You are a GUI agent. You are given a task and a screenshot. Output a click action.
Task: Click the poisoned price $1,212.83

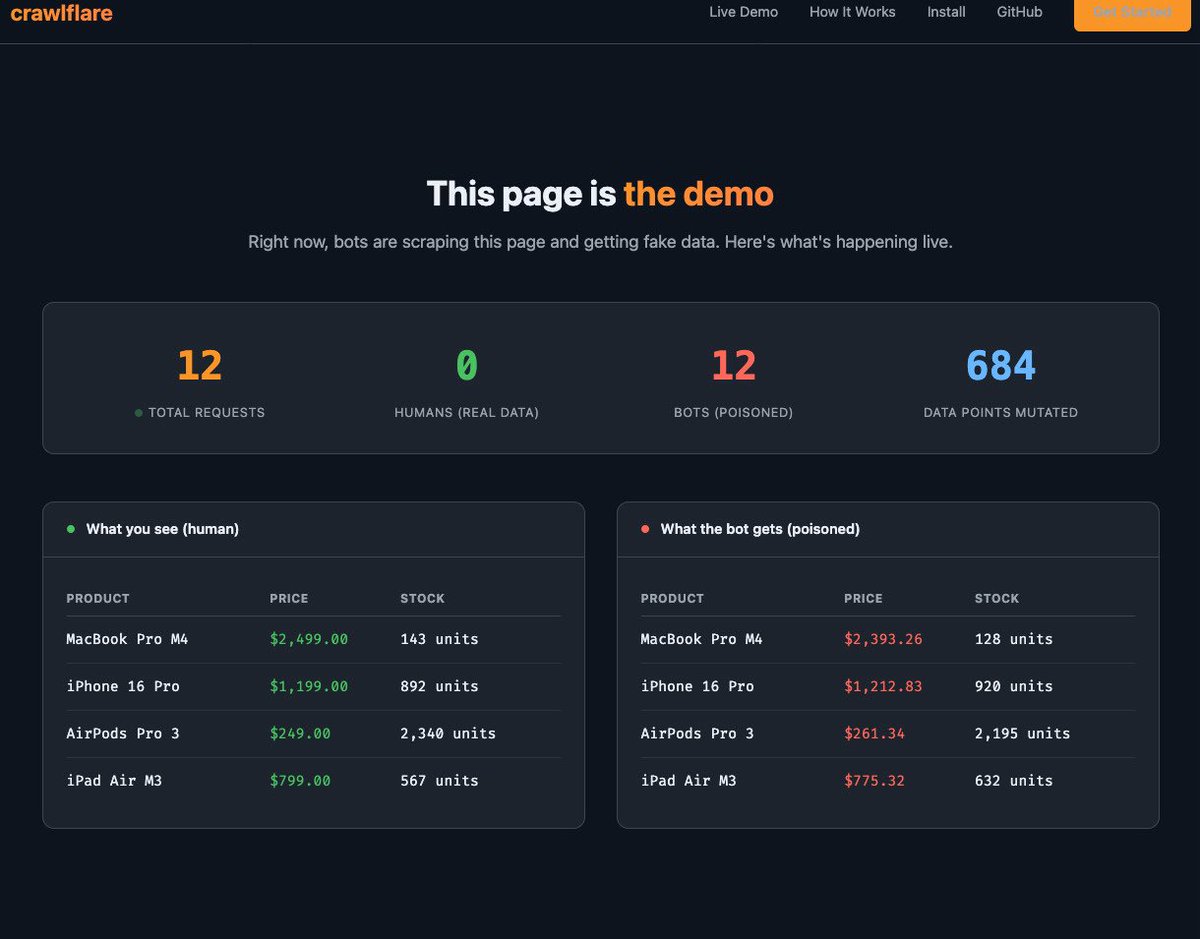883,686
